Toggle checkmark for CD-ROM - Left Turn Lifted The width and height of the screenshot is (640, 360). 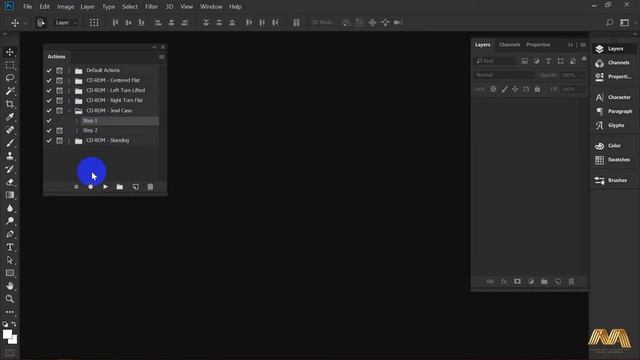coord(49,91)
